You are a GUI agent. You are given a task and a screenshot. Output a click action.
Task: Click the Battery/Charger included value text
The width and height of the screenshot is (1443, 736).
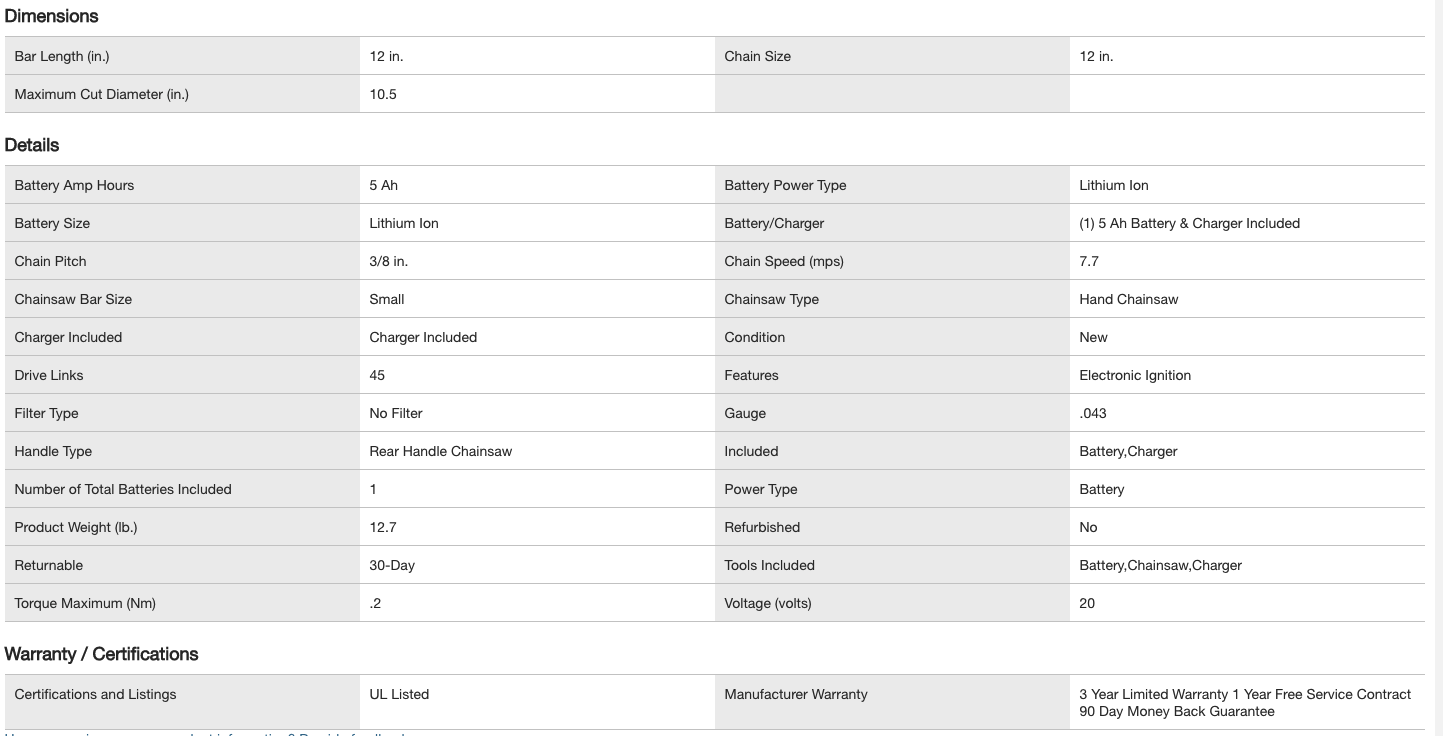click(x=1189, y=223)
